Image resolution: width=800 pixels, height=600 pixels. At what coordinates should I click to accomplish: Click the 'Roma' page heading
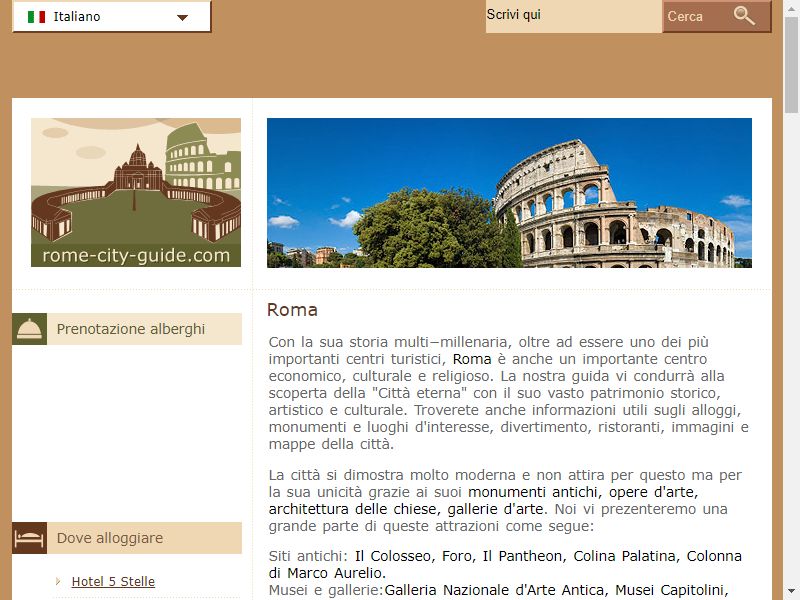click(292, 310)
